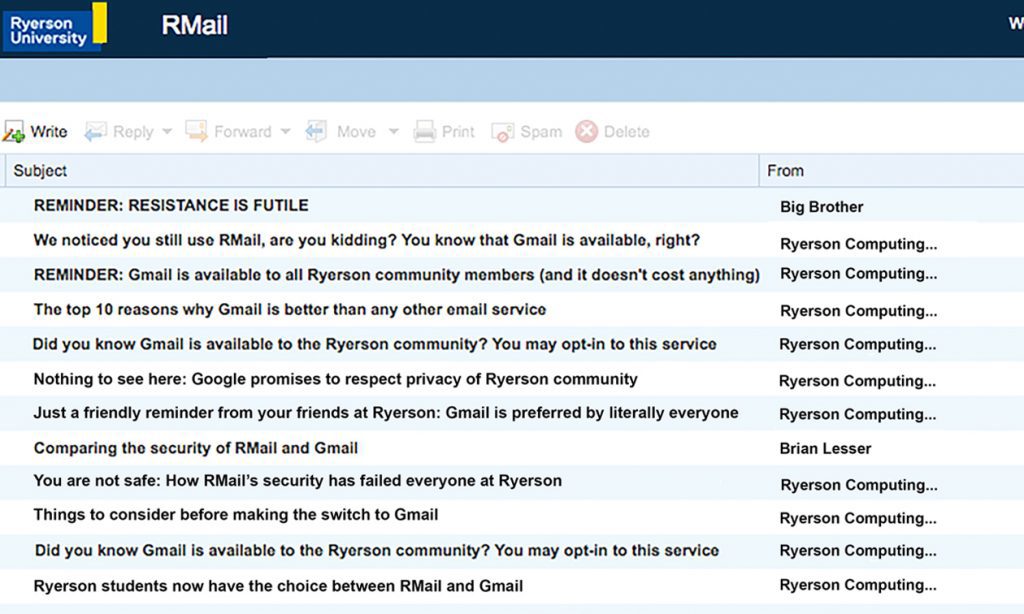Open 'Nothing to see here: Google promises' email
This screenshot has width=1024, height=614.
click(336, 380)
